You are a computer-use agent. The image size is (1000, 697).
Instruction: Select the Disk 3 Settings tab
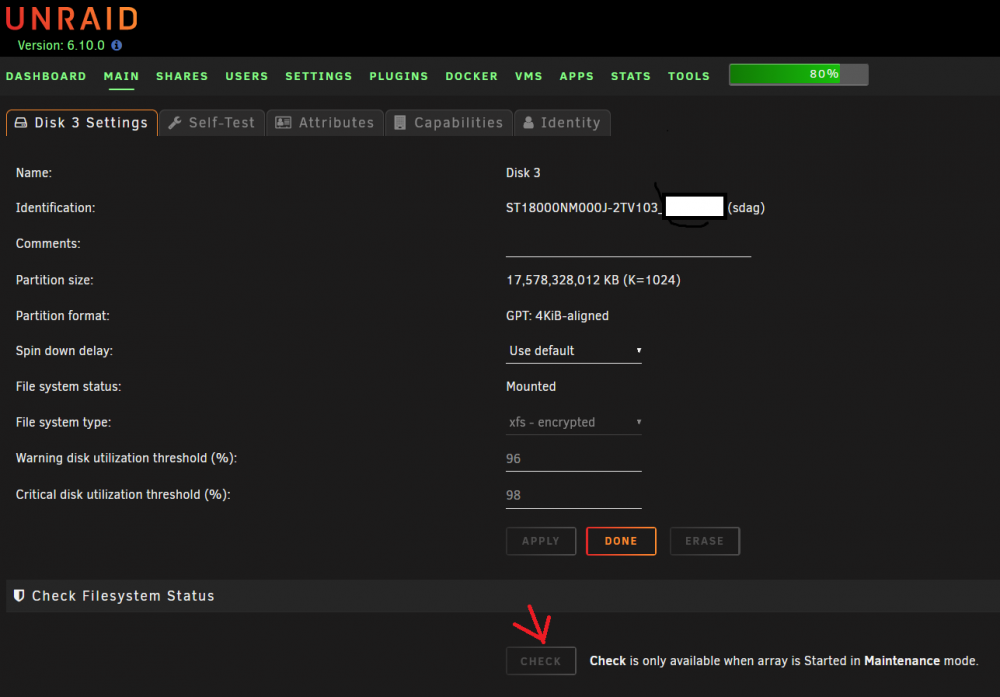(82, 122)
